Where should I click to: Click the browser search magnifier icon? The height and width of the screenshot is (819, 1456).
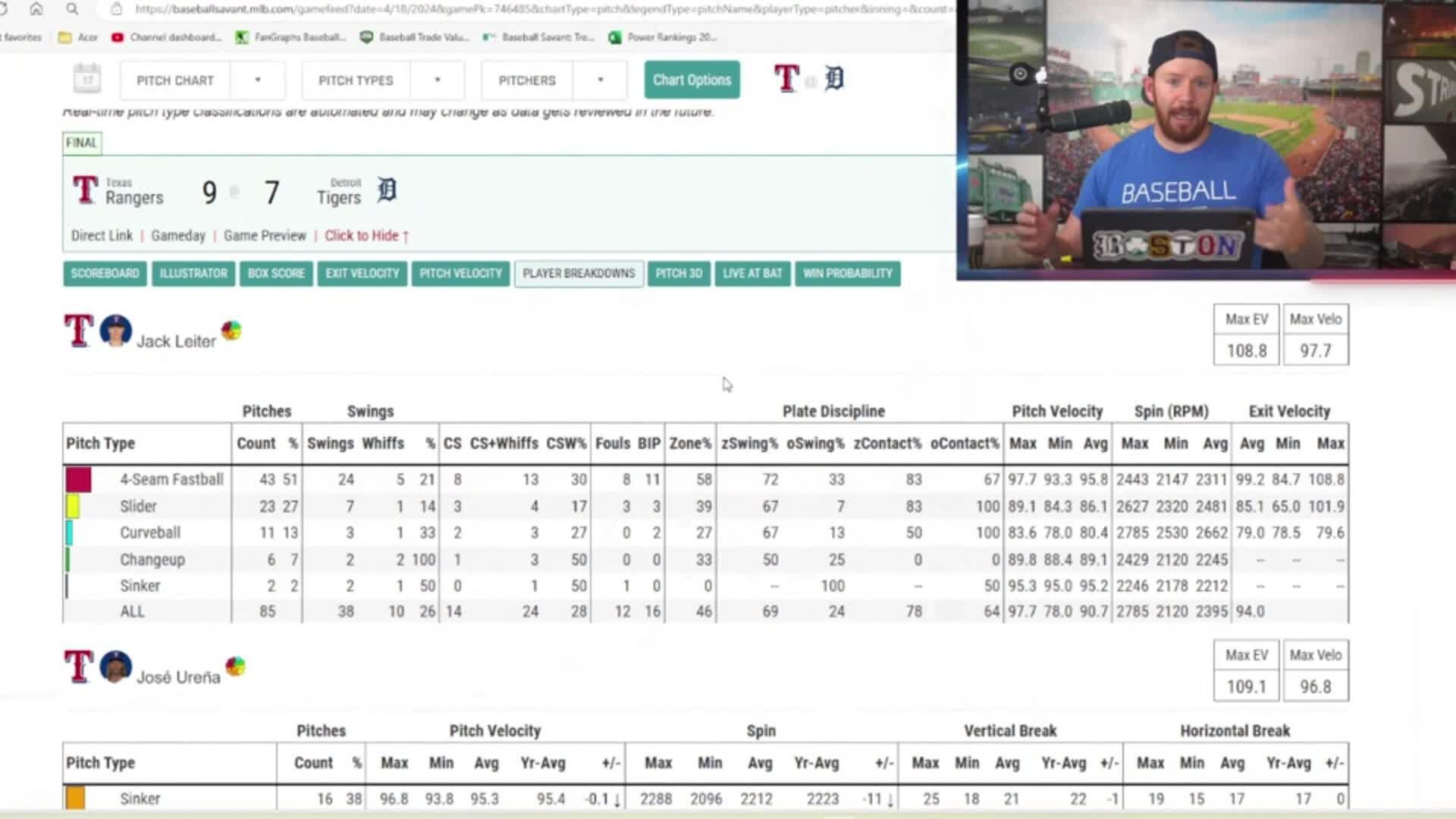coord(72,9)
